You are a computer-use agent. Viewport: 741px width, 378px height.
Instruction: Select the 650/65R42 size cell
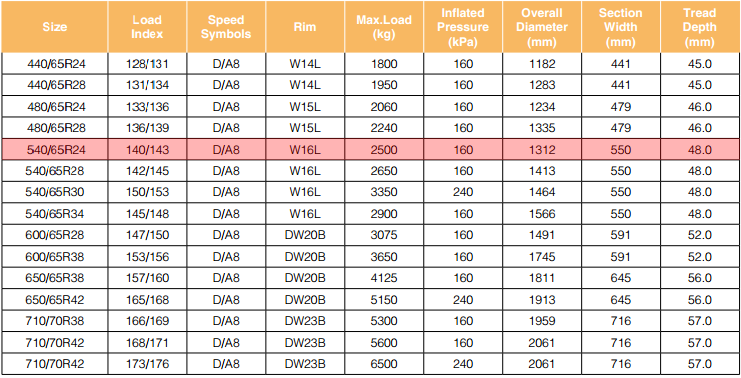pos(55,300)
